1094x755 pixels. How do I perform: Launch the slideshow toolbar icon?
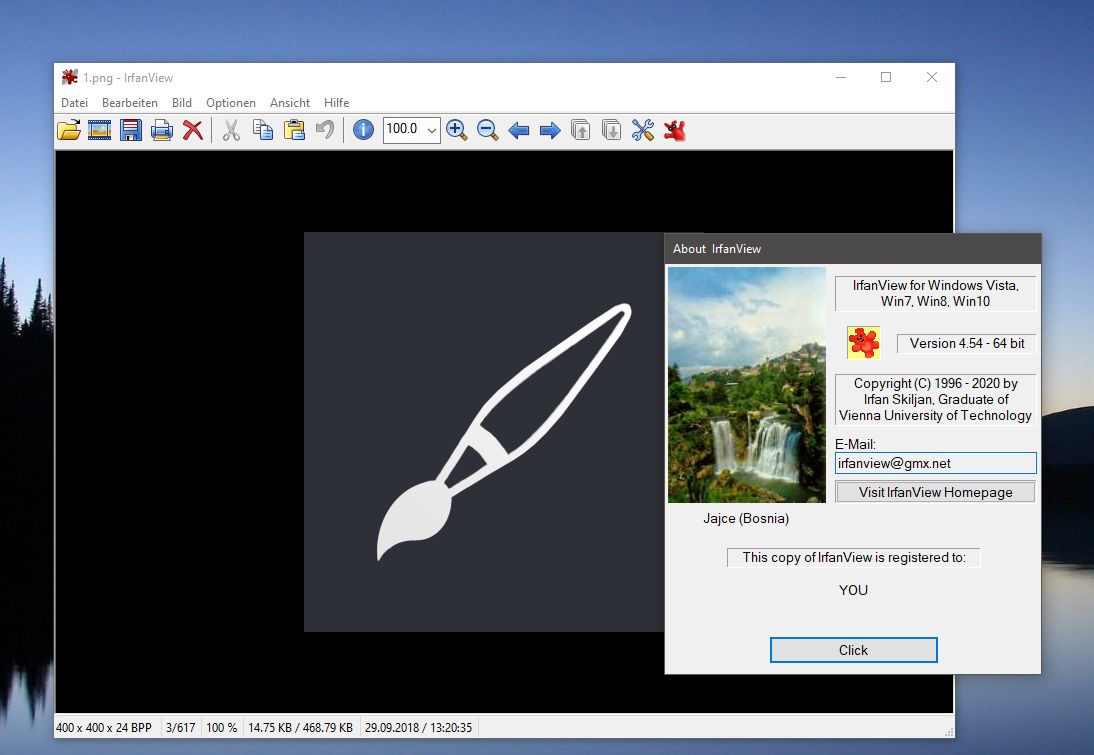point(100,130)
